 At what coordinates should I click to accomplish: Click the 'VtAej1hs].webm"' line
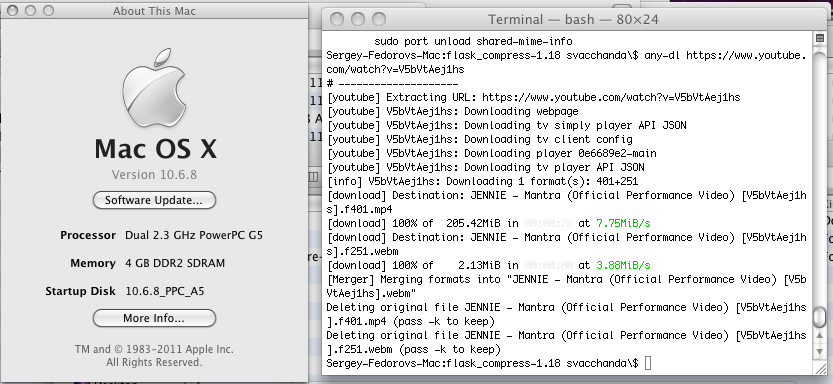coord(371,293)
